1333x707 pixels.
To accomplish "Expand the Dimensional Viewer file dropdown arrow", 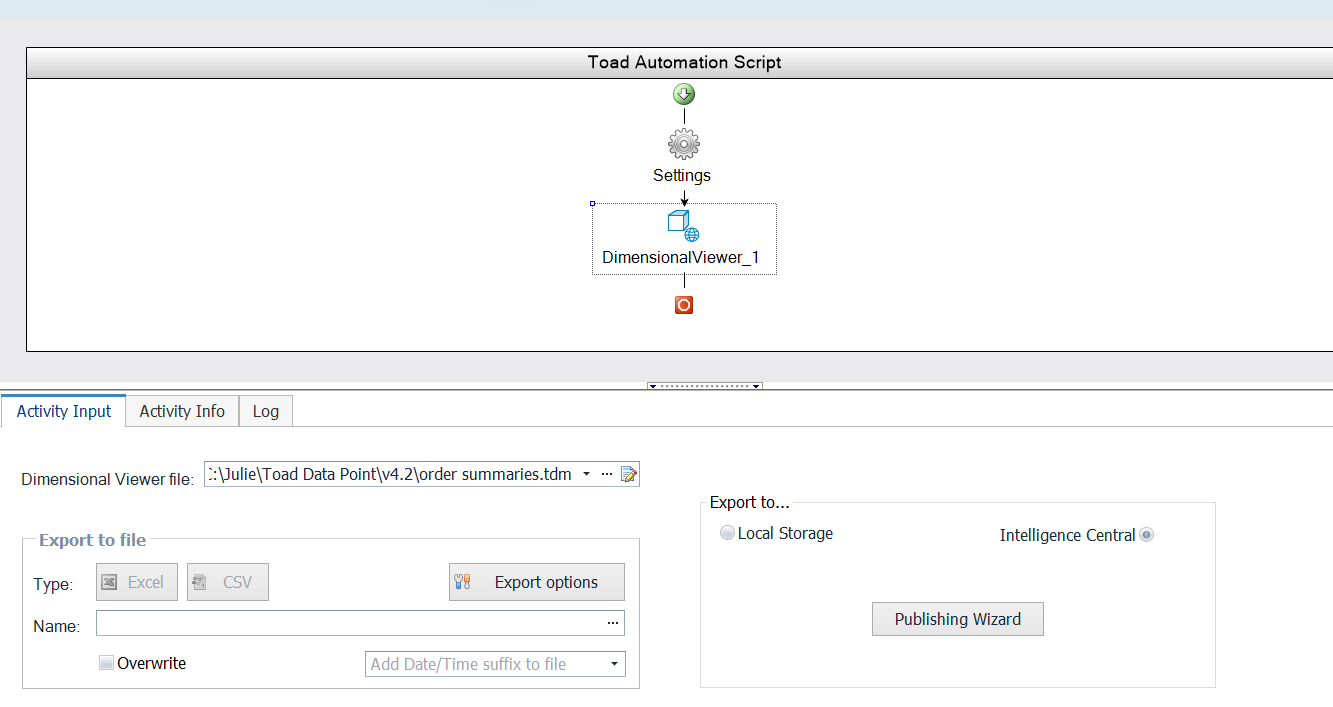I will pyautogui.click(x=586, y=474).
